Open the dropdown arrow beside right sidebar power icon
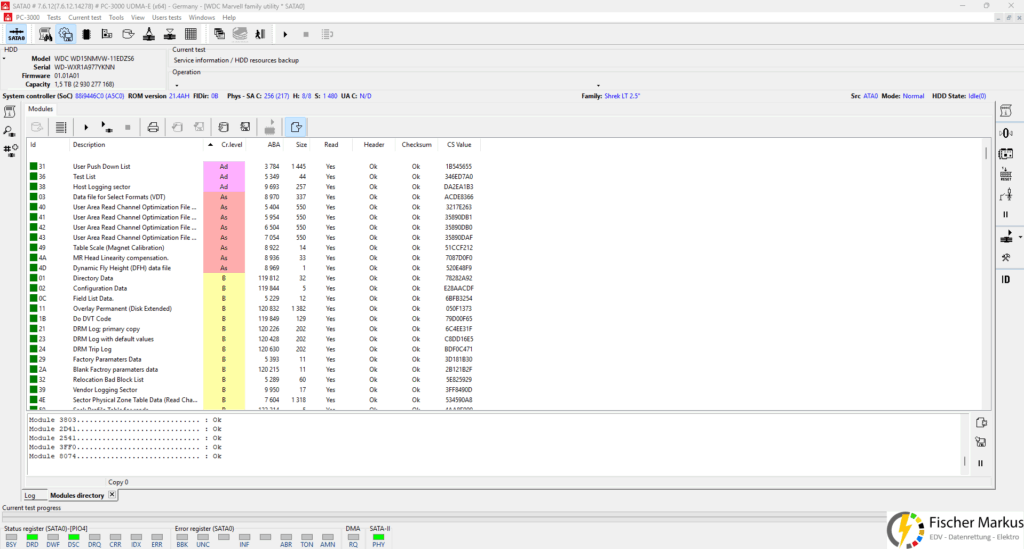 coord(1019,237)
